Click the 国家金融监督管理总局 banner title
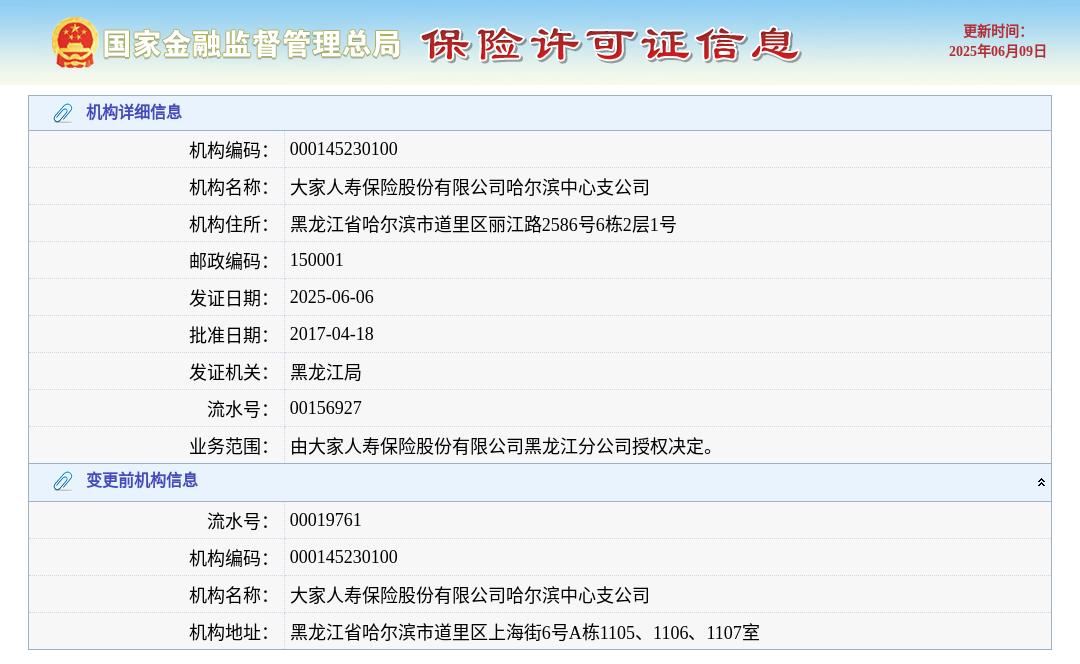The image size is (1080, 664). [x=251, y=44]
